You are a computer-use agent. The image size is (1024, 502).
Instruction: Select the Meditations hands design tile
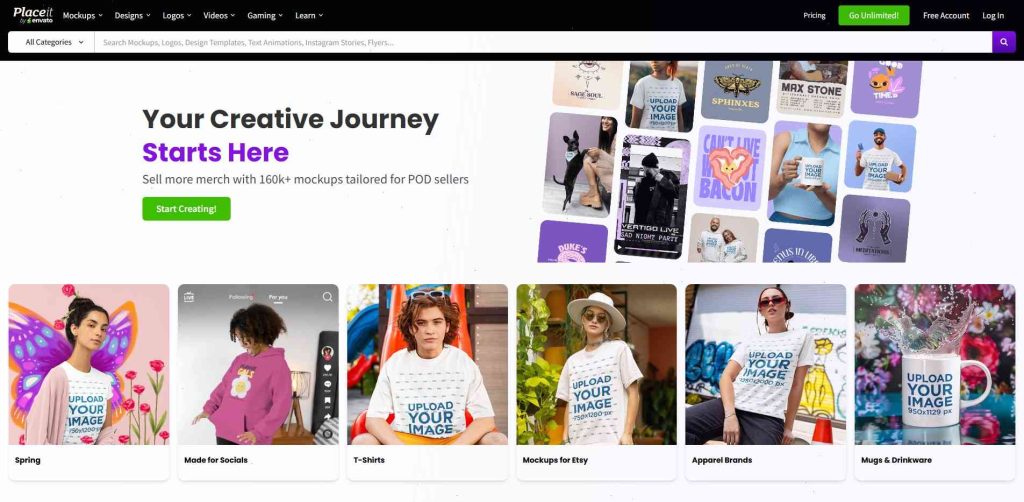point(874,228)
